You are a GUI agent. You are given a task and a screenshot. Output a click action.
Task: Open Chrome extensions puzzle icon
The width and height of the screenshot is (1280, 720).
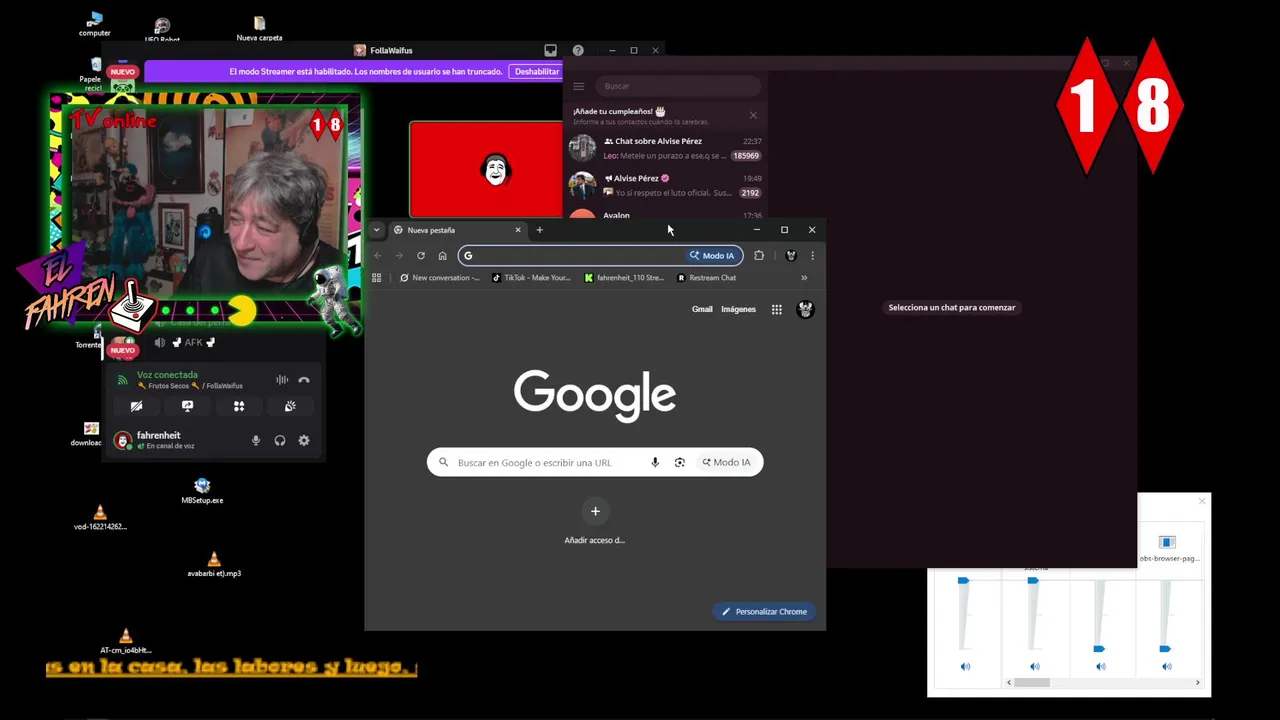[x=759, y=255]
